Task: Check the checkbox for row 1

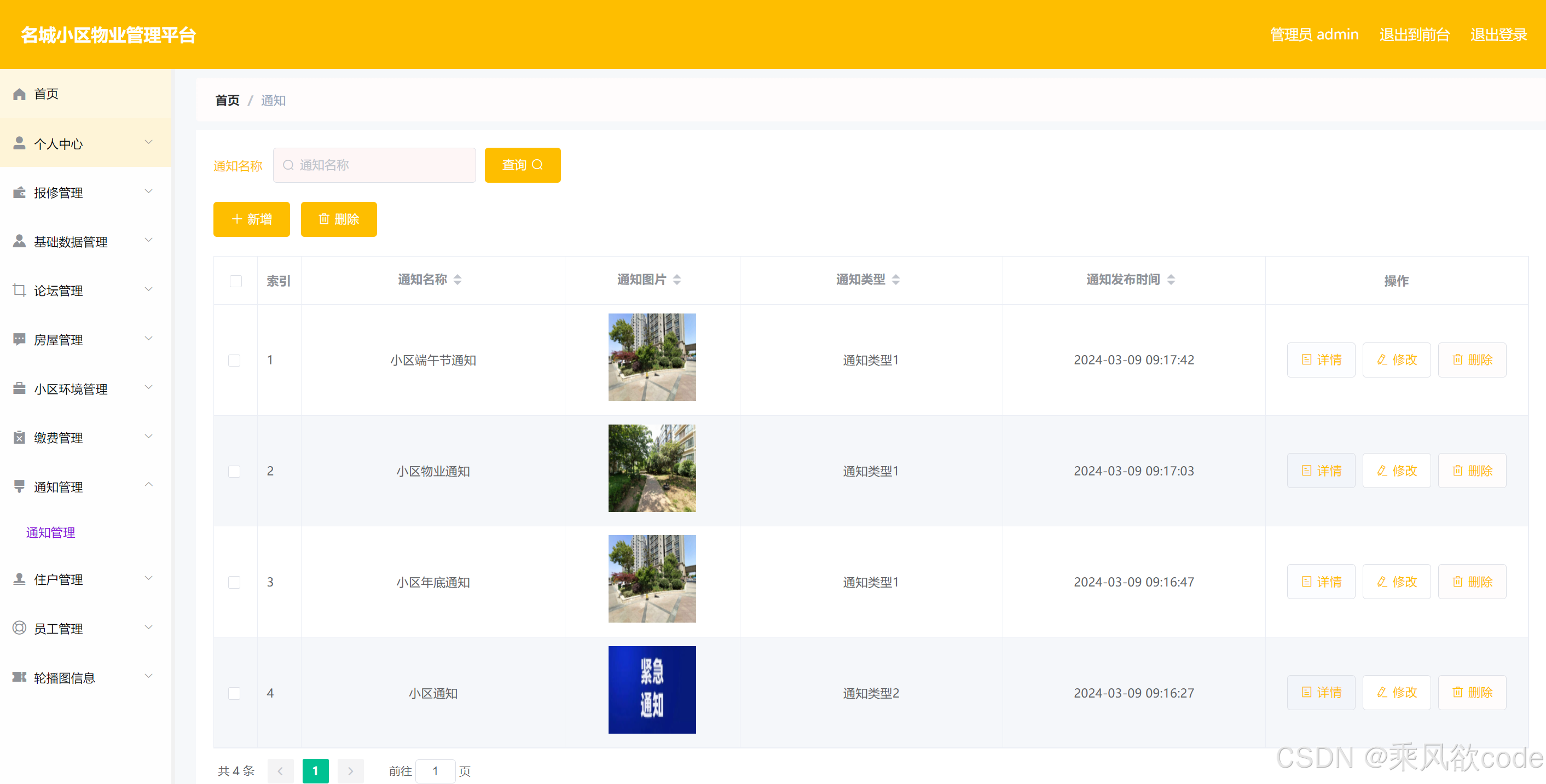Action: click(x=234, y=360)
